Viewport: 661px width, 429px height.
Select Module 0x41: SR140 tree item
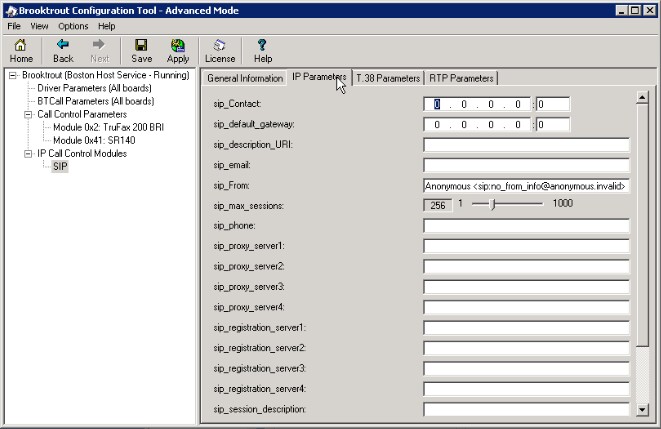pyautogui.click(x=94, y=140)
